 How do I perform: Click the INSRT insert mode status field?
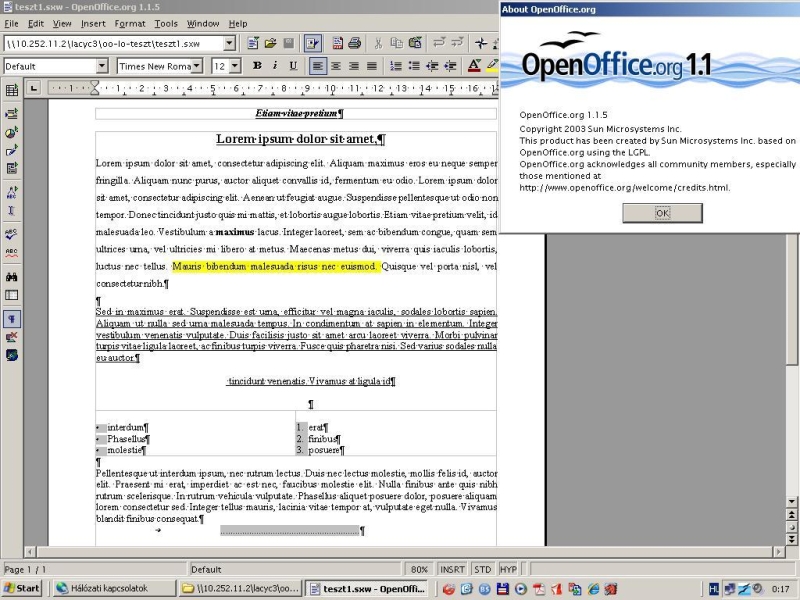pos(452,569)
